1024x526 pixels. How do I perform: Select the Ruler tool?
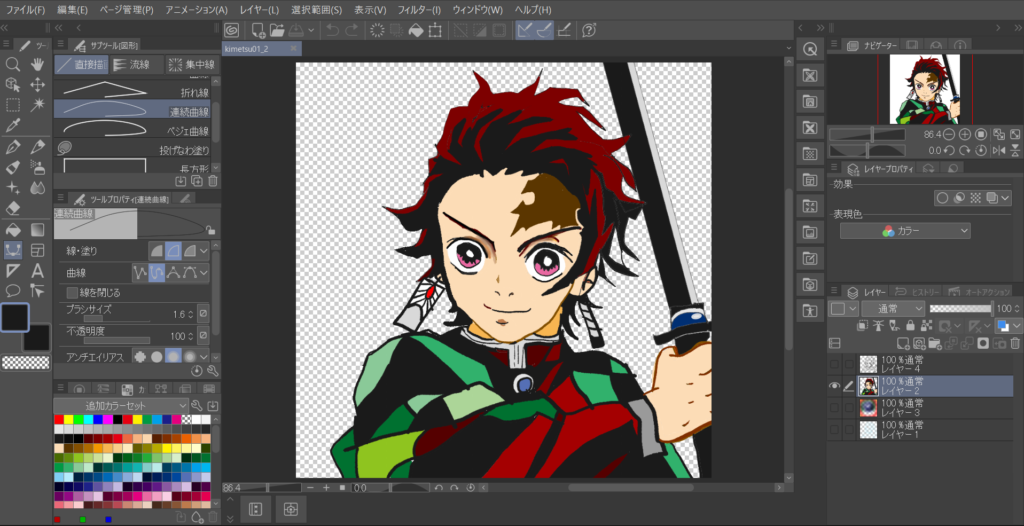(x=12, y=271)
